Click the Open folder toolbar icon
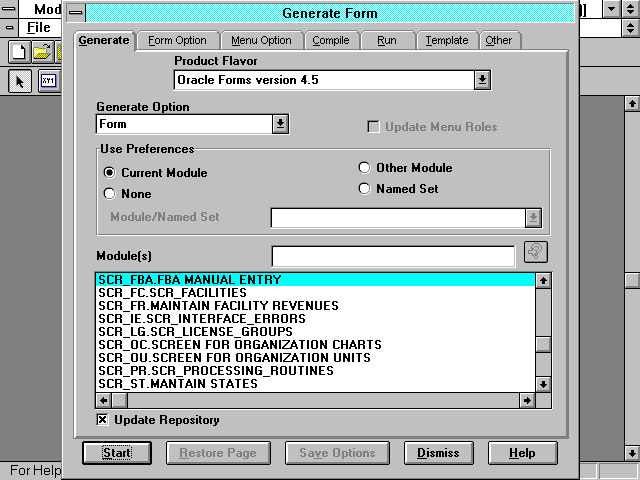The image size is (640, 480). [x=42, y=52]
